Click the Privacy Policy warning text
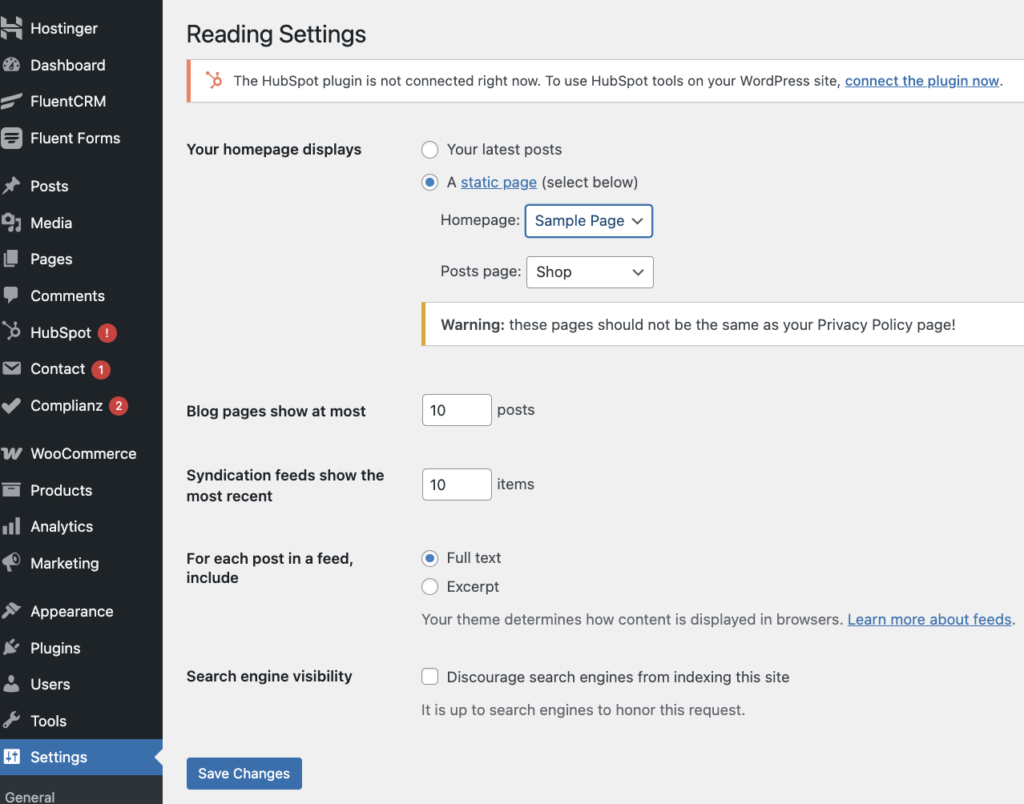Viewport: 1024px width, 804px height. [698, 325]
